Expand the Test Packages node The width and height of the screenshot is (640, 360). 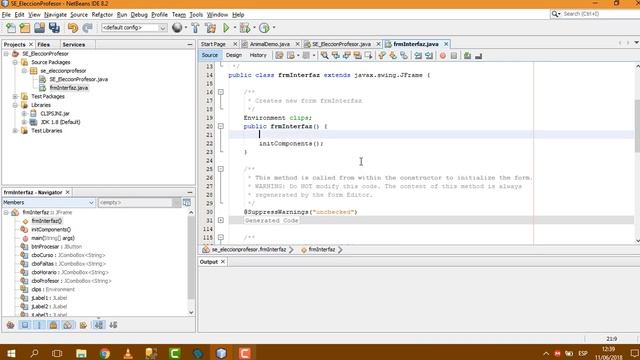tap(15, 96)
